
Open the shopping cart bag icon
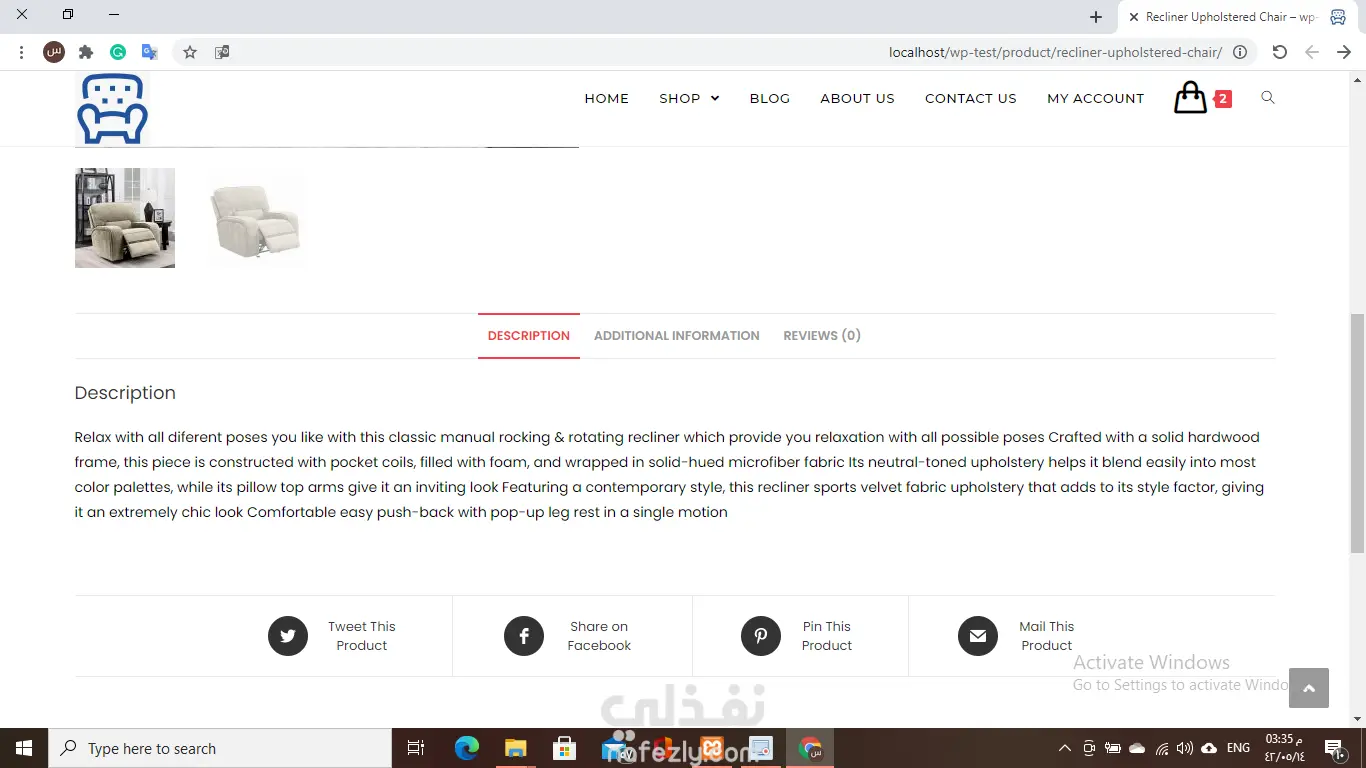pos(1190,98)
